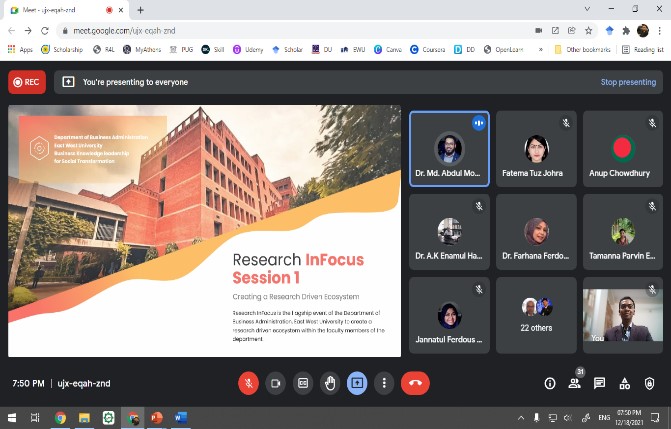The height and width of the screenshot is (429, 671).
Task: Open more options three-dot menu in Meet
Action: pyautogui.click(x=384, y=383)
